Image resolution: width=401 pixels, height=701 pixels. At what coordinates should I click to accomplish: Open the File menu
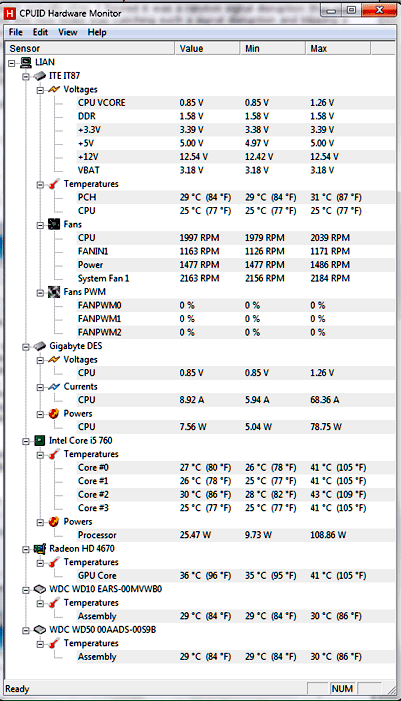click(16, 32)
